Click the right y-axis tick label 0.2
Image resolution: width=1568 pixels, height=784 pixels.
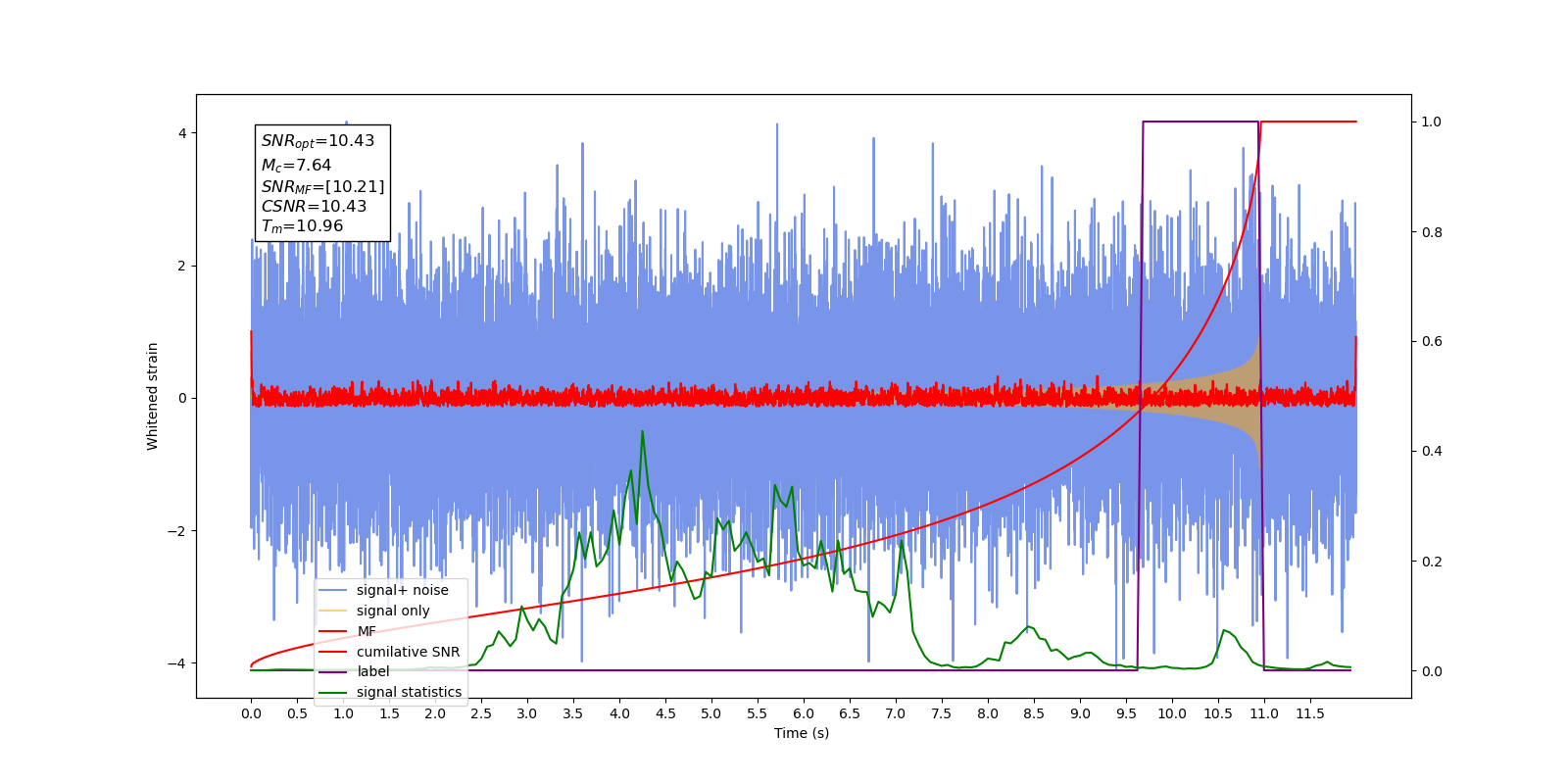(1432, 562)
